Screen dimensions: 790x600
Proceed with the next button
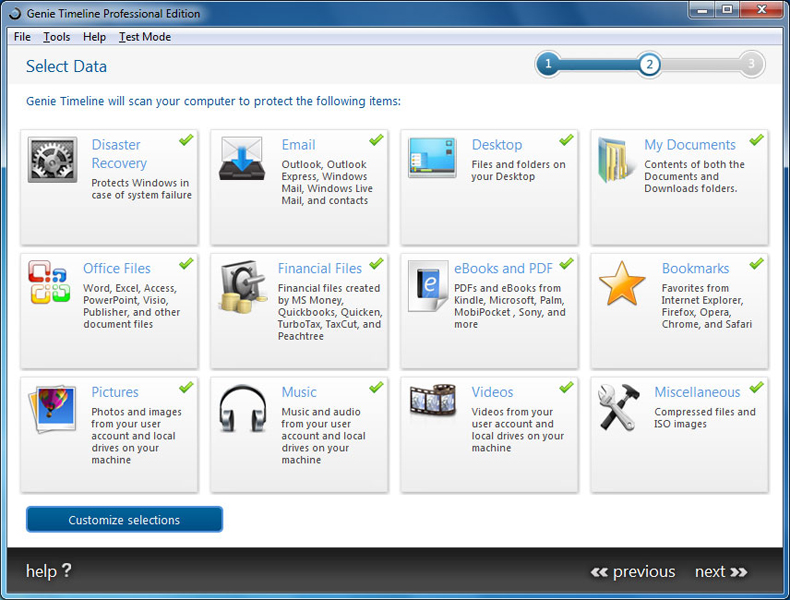pos(721,571)
